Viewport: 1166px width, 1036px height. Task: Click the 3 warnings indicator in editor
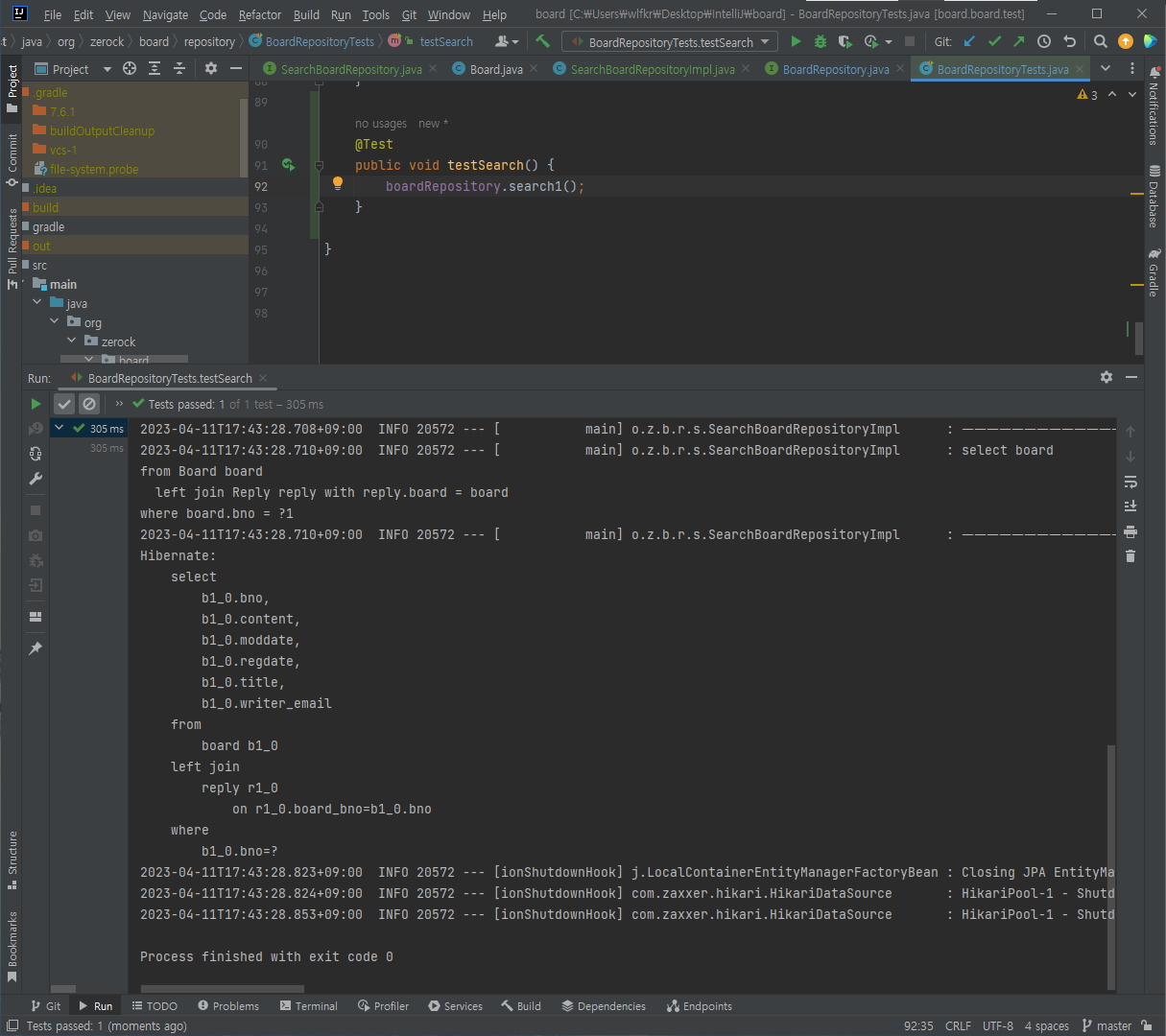click(1087, 94)
